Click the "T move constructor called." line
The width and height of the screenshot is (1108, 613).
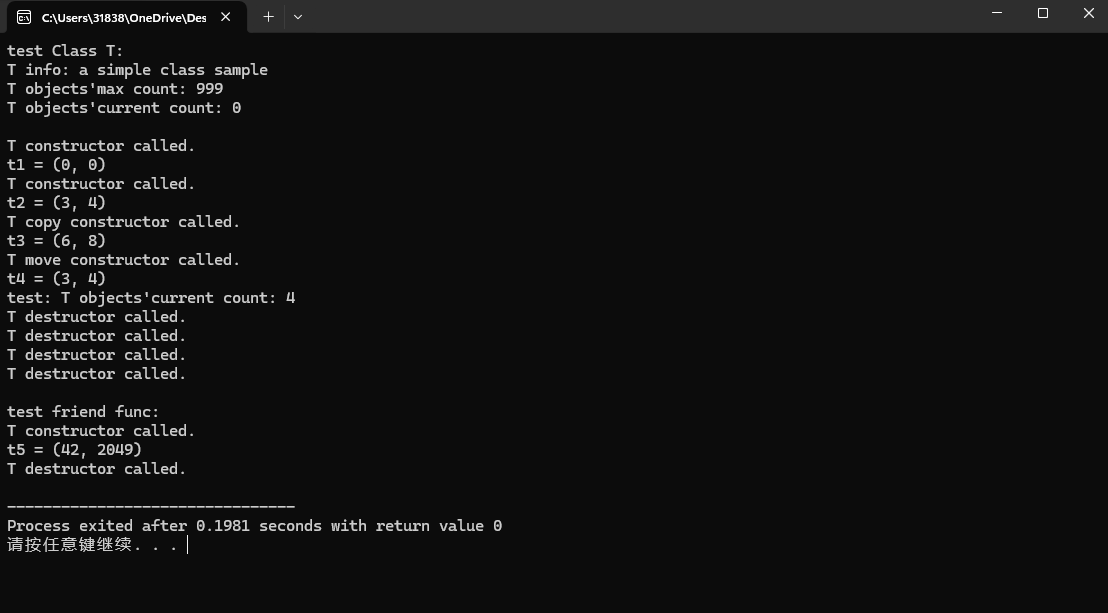pyautogui.click(x=124, y=260)
